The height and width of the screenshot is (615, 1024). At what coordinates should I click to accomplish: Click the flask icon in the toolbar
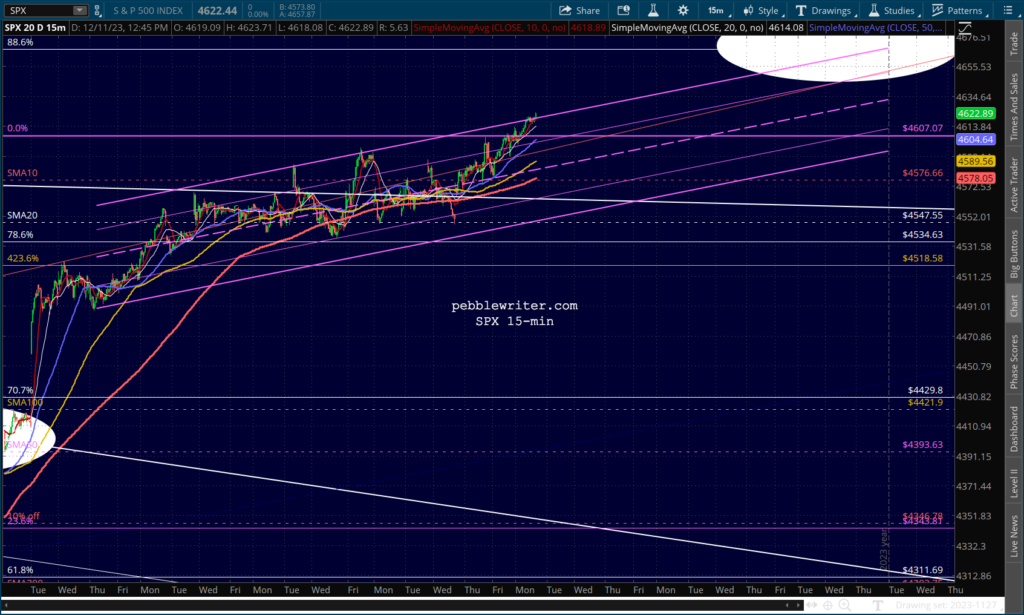652,10
